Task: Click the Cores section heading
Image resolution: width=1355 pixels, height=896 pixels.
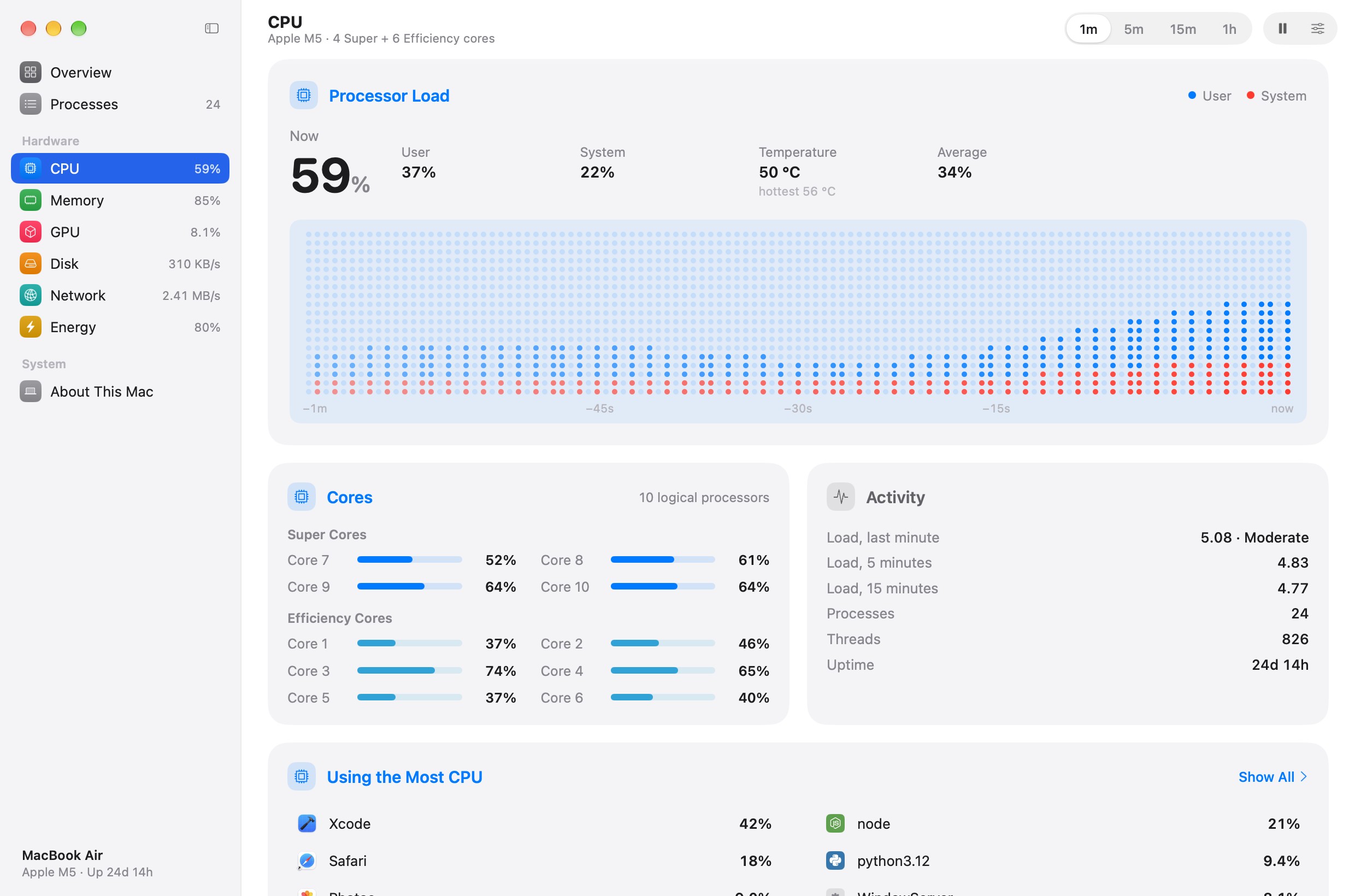Action: point(349,497)
